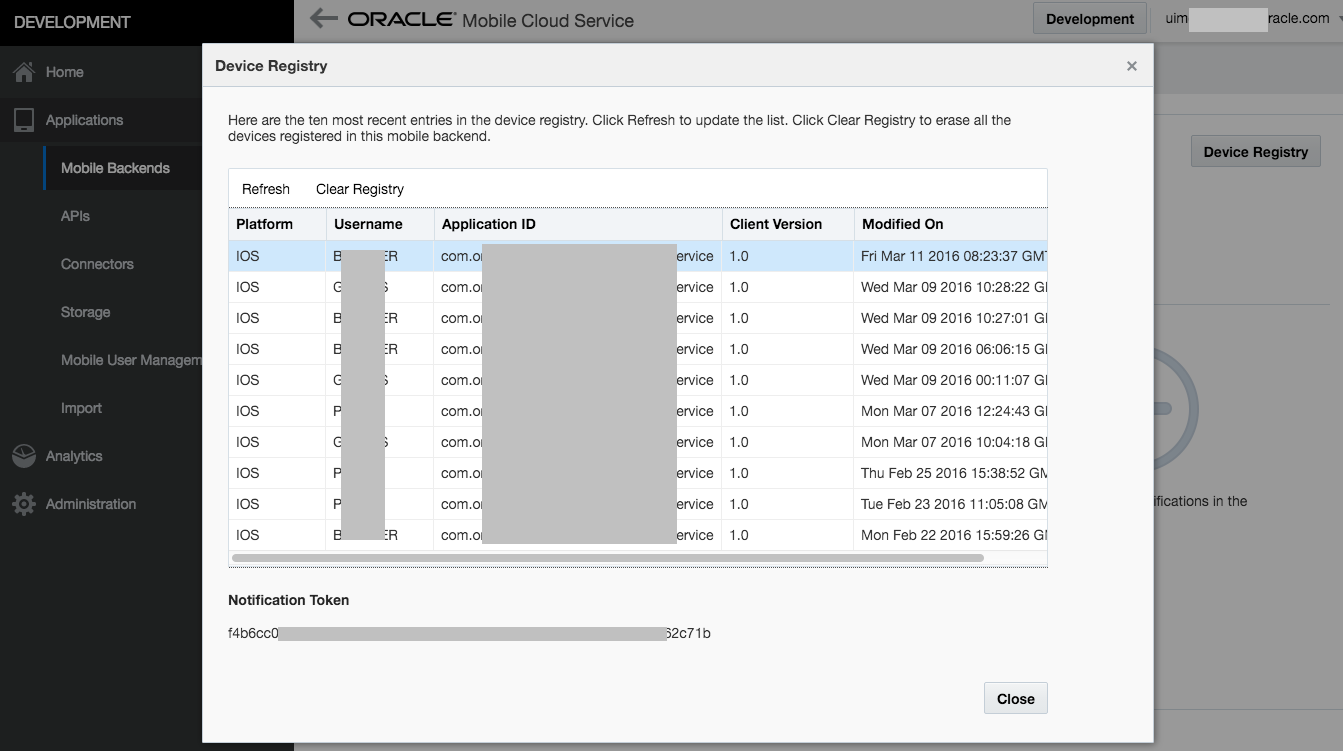1343x751 pixels.
Task: Sort by Application ID column header
Action: [x=578, y=224]
